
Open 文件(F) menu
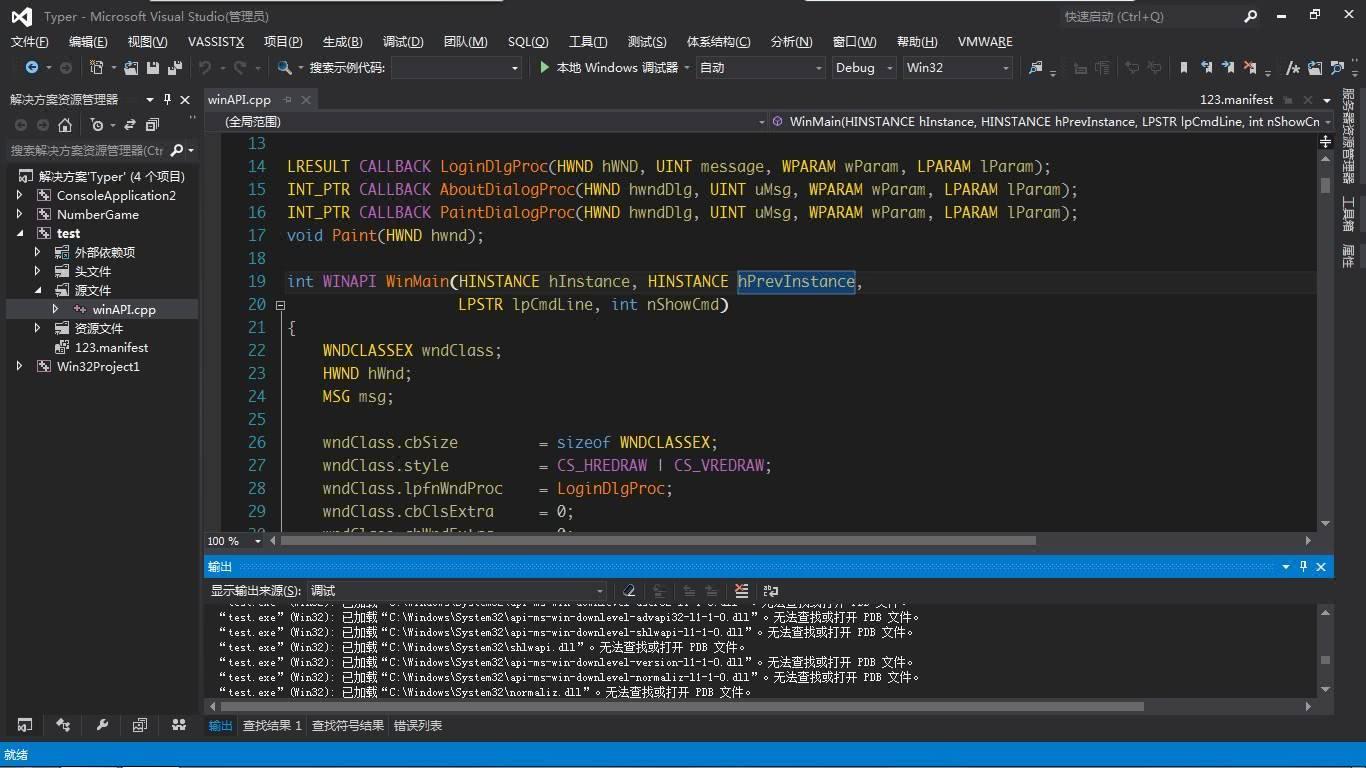coord(29,41)
